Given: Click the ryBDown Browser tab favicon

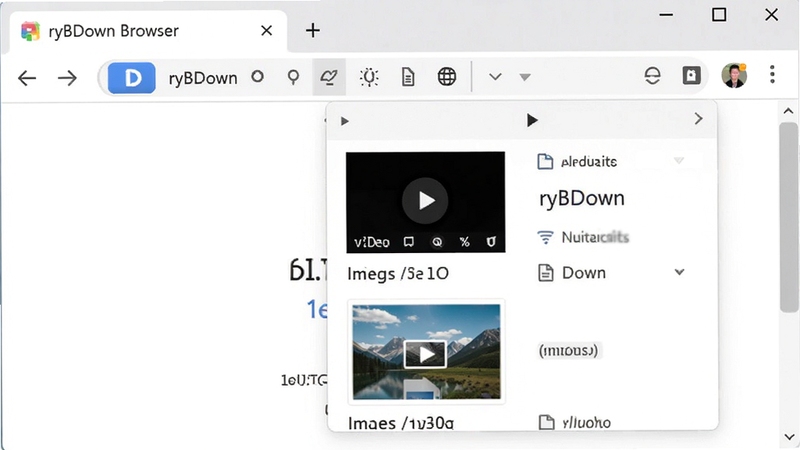Looking at the screenshot, I should [30, 31].
